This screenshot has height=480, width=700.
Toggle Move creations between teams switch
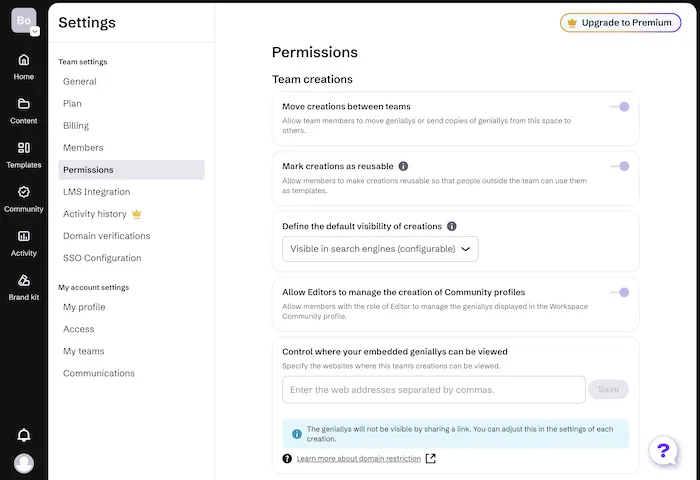(x=620, y=107)
